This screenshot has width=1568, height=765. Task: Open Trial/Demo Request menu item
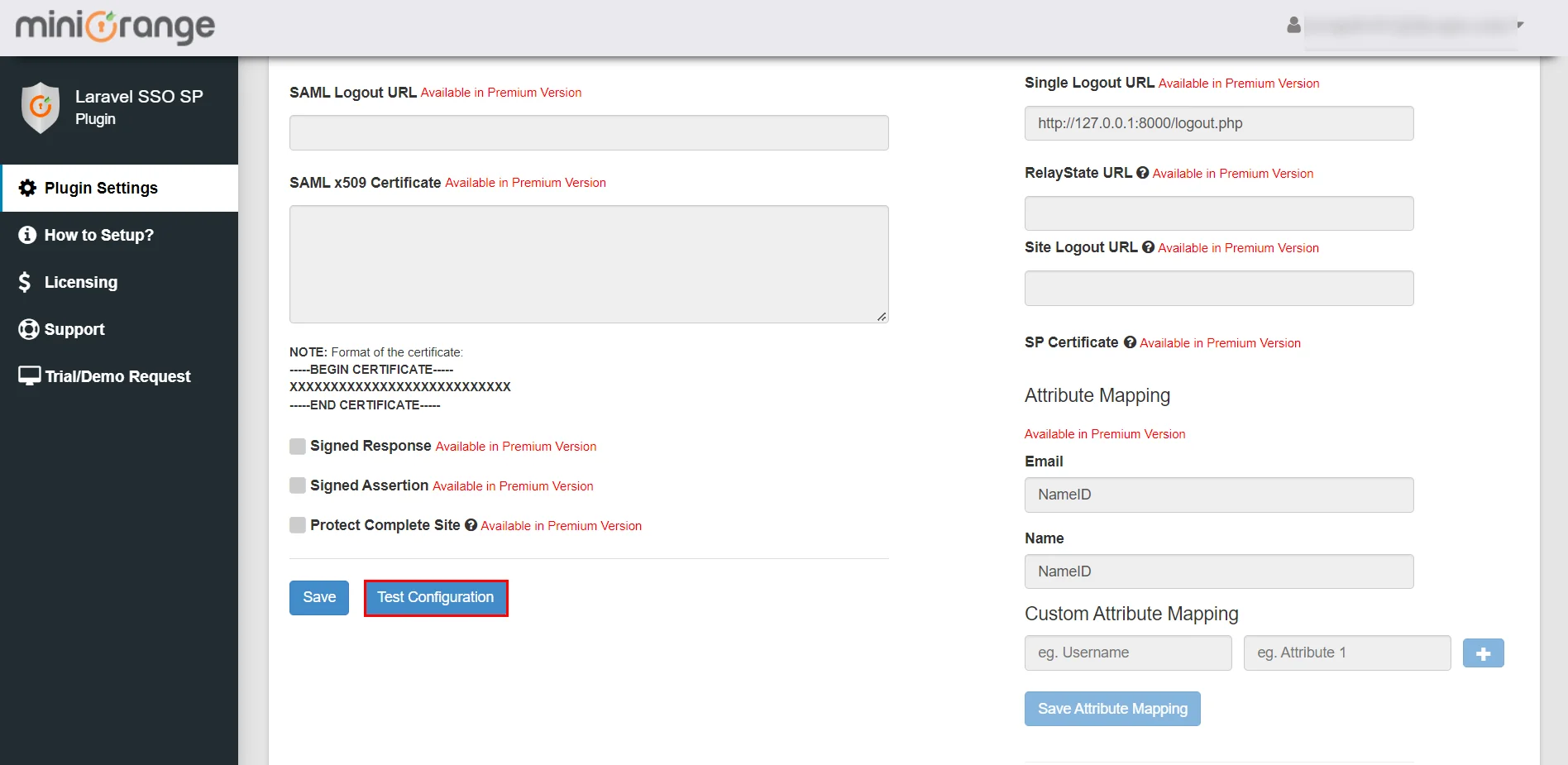tap(119, 376)
